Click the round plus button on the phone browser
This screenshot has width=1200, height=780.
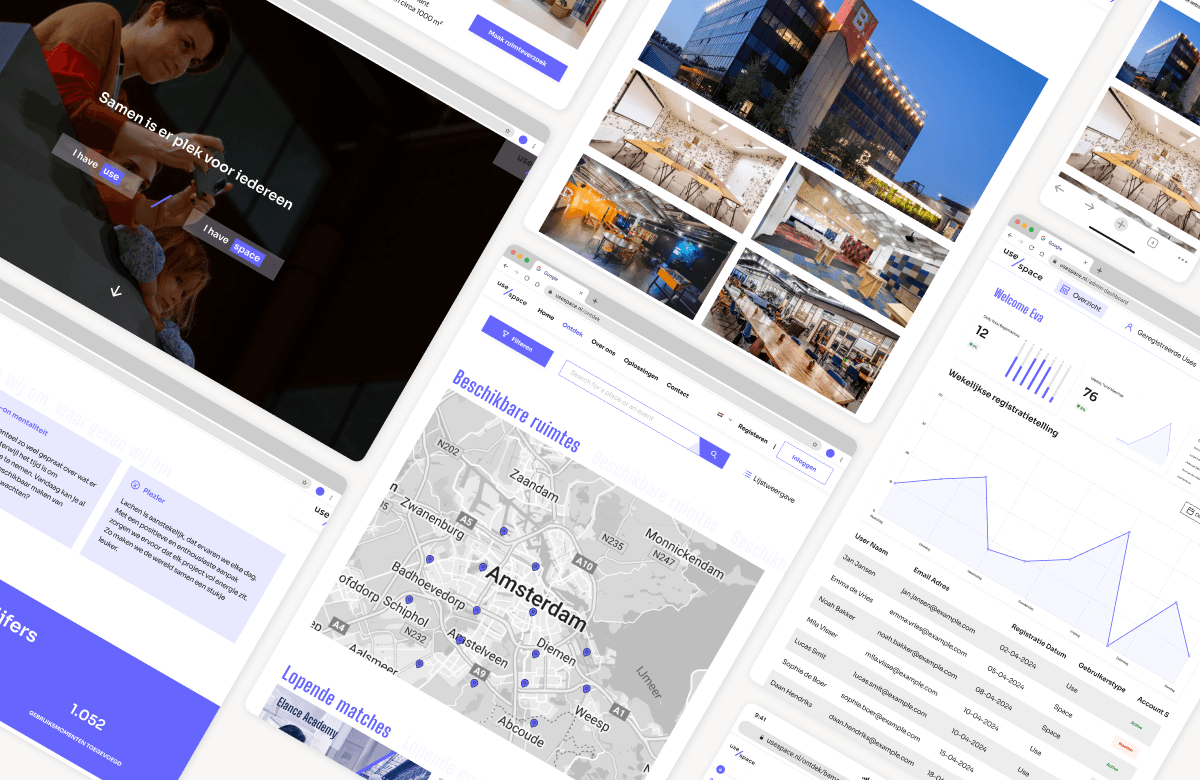pos(1121,224)
